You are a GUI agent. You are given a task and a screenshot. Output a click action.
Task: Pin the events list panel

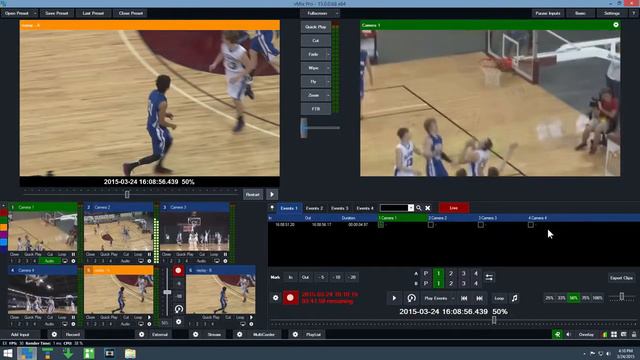click(x=272, y=208)
